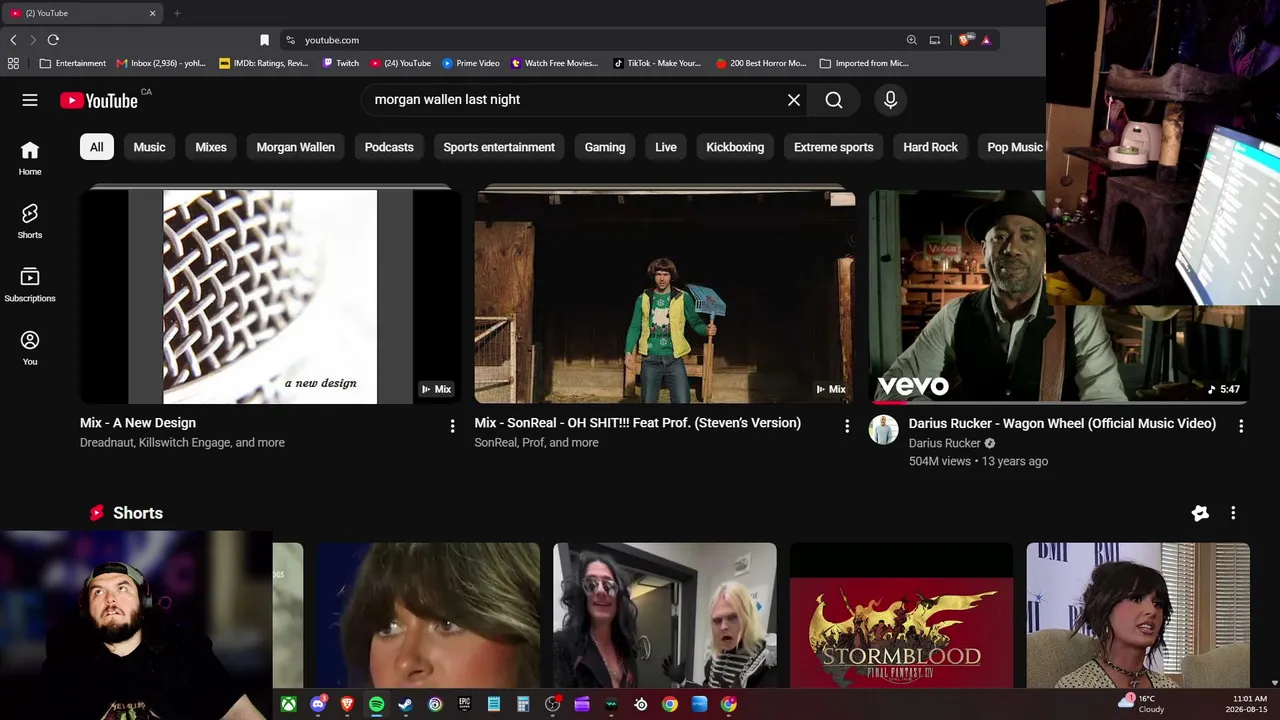The width and height of the screenshot is (1280, 720).
Task: Open the Twitch bookmark
Action: (341, 63)
